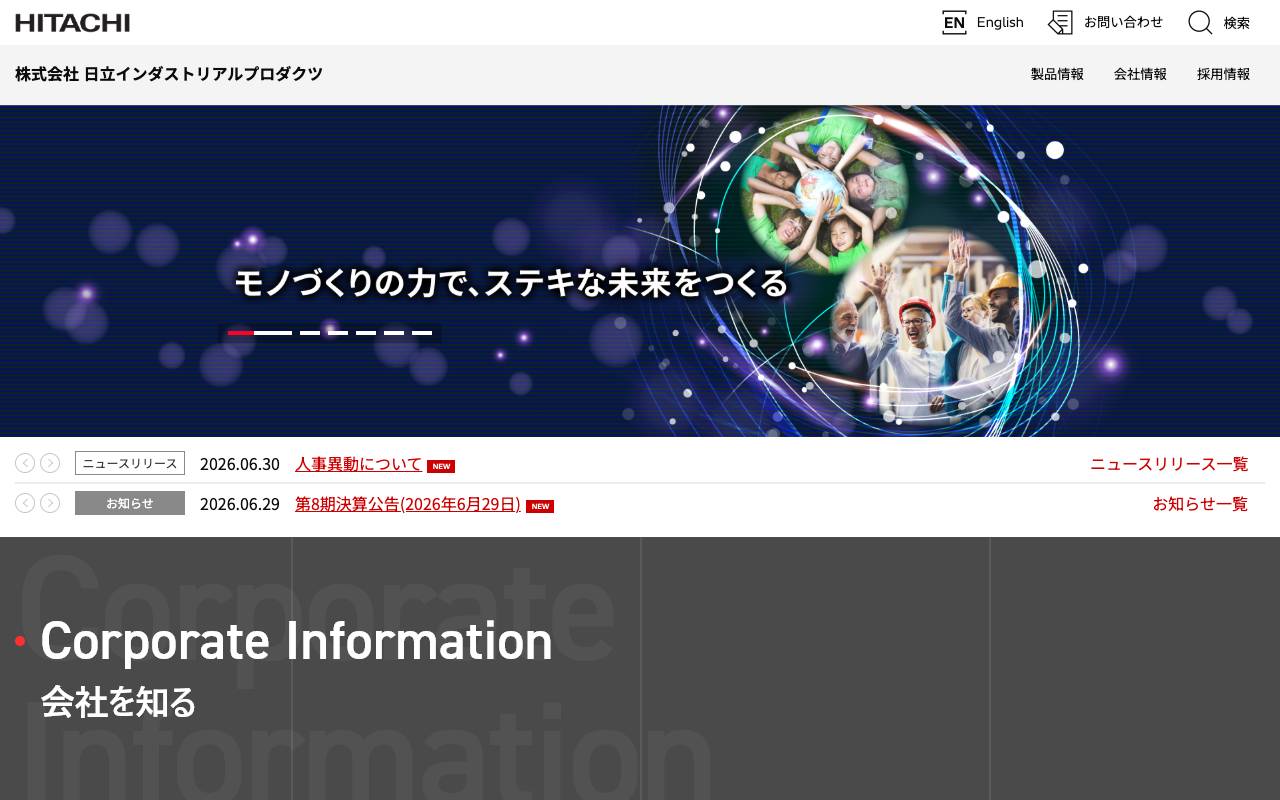Click the date 2026.06.29
This screenshot has height=800, width=1280.
(240, 504)
